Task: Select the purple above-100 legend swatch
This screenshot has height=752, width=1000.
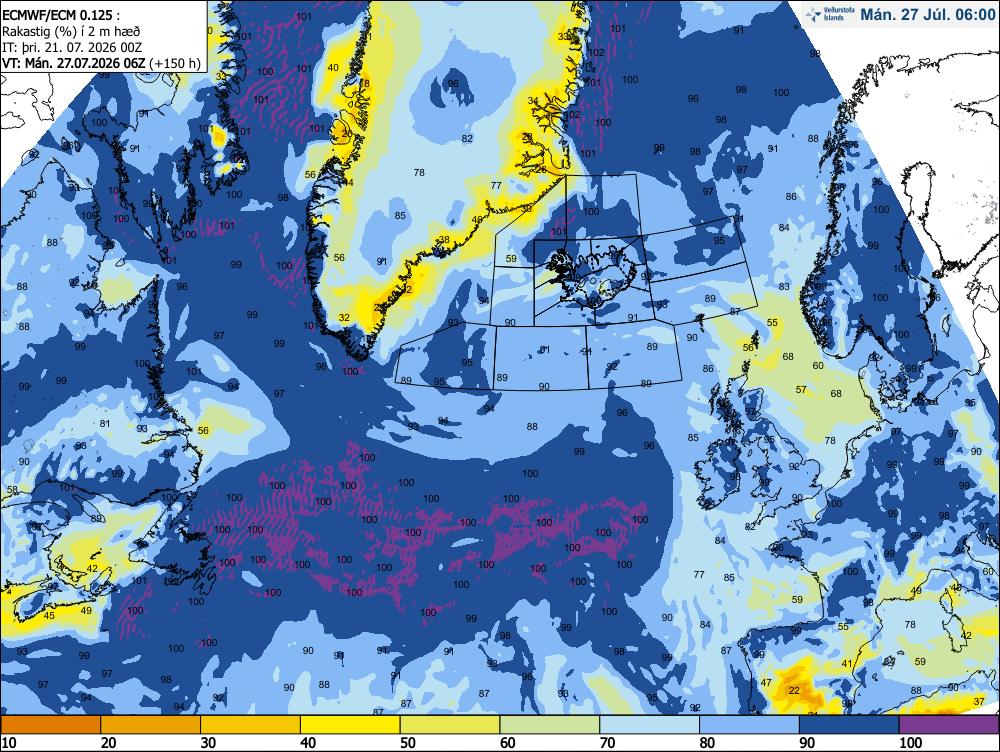Action: point(949,725)
